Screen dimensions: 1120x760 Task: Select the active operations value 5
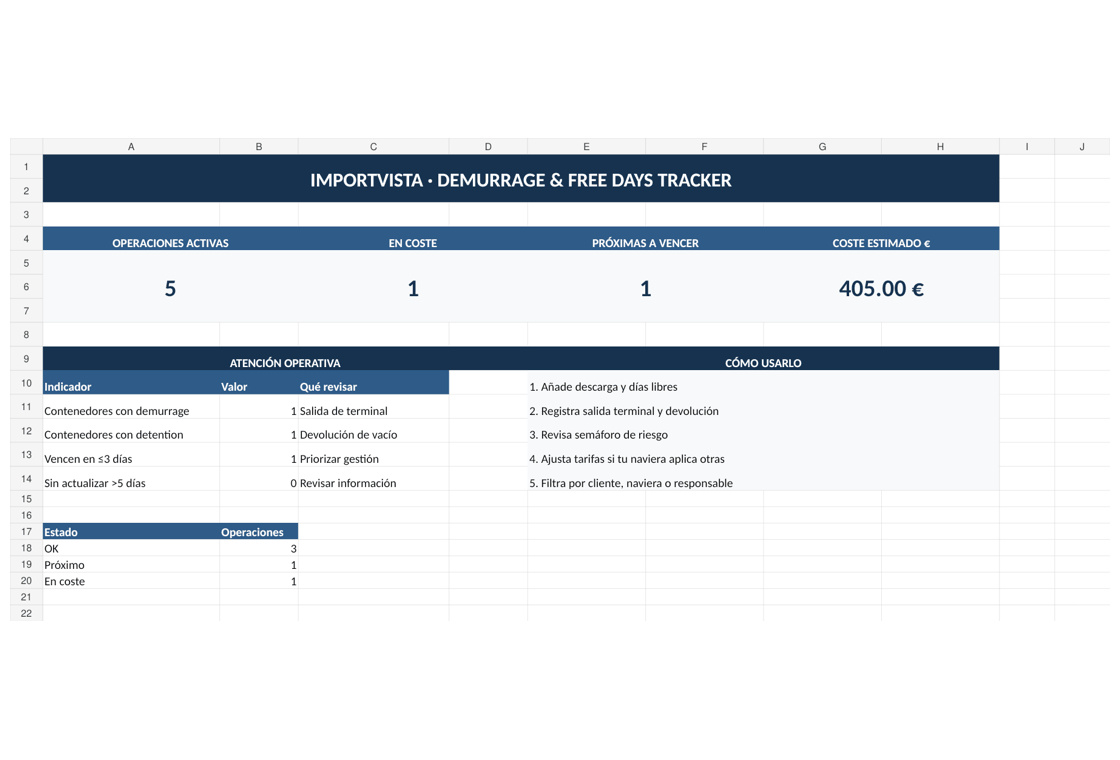[x=170, y=288]
